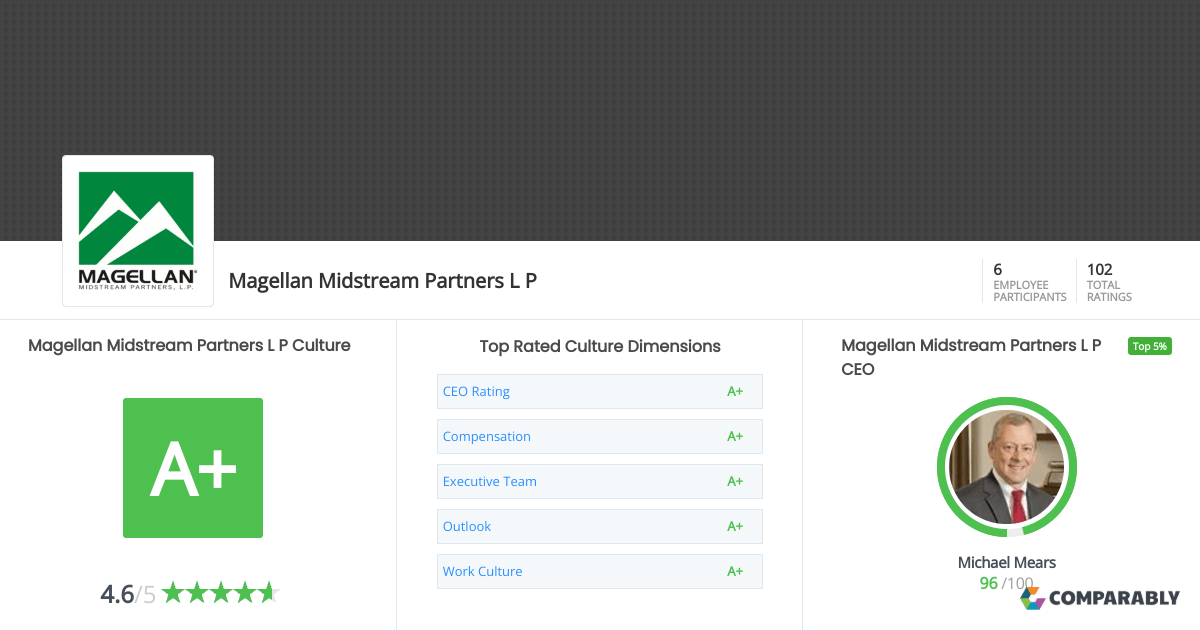
Task: Select the Comparably logo
Action: pos(1100,597)
